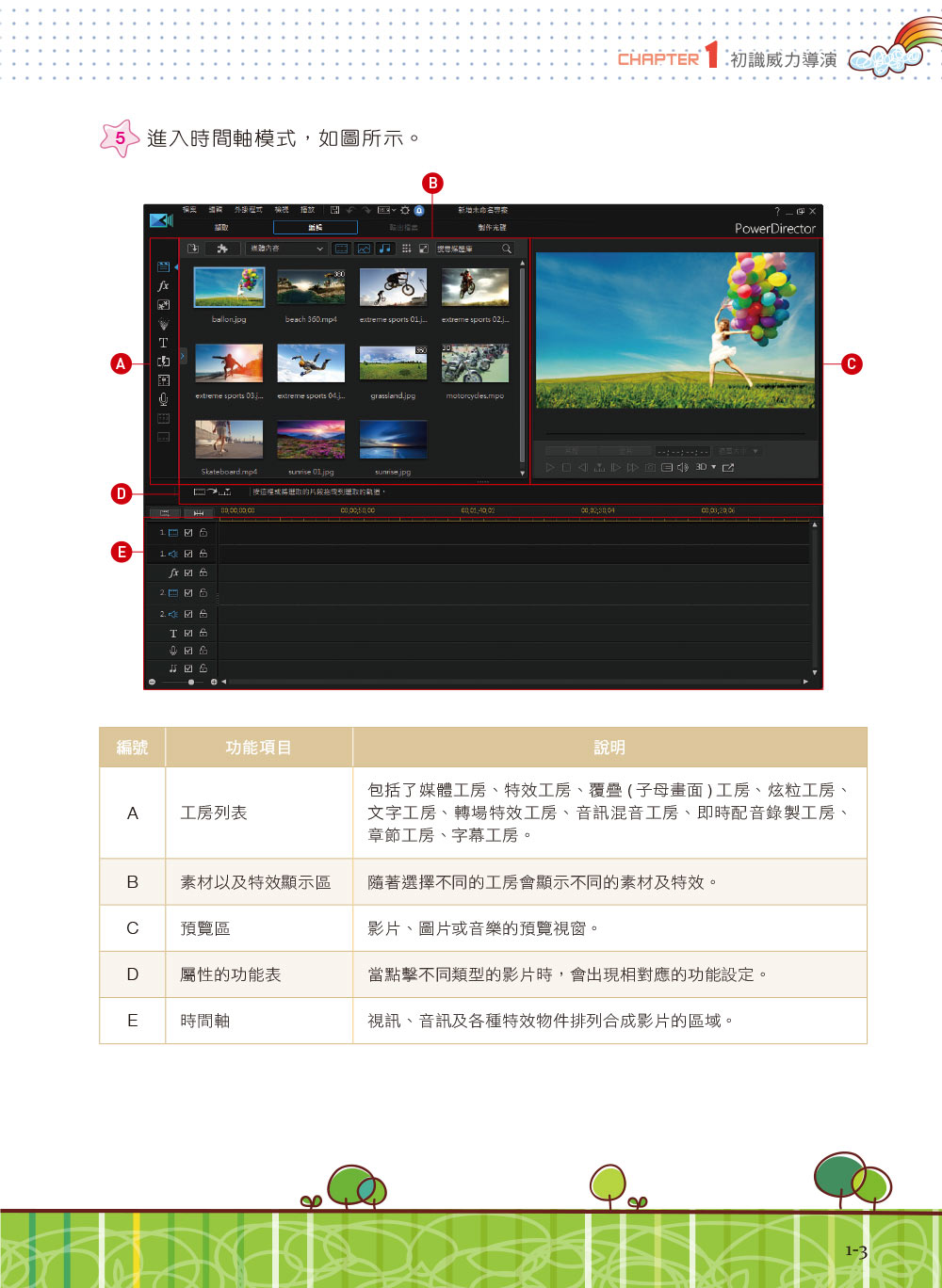The image size is (942, 1288).
Task: Open the Subtitle Room icon
Action: pyautogui.click(x=163, y=437)
